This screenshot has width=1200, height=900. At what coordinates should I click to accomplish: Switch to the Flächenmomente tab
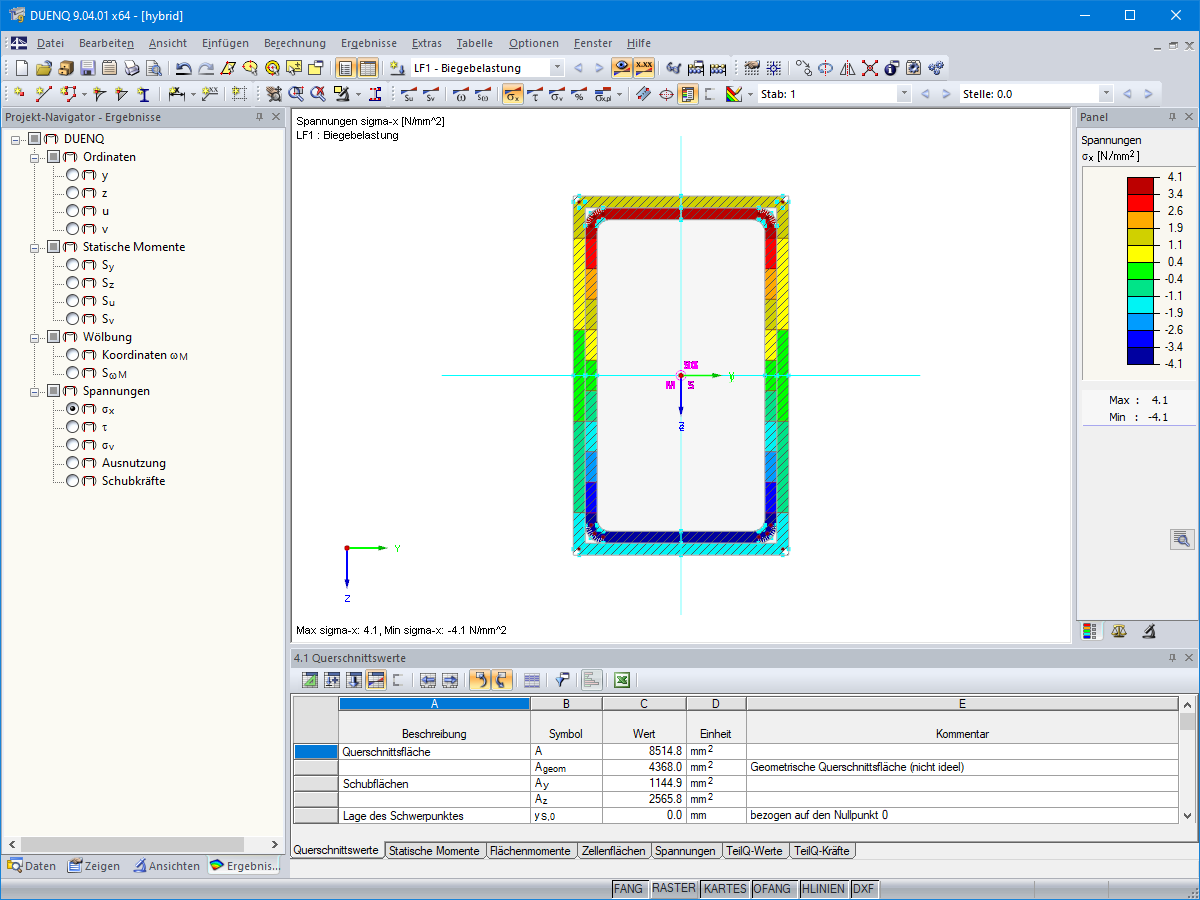tap(531, 851)
